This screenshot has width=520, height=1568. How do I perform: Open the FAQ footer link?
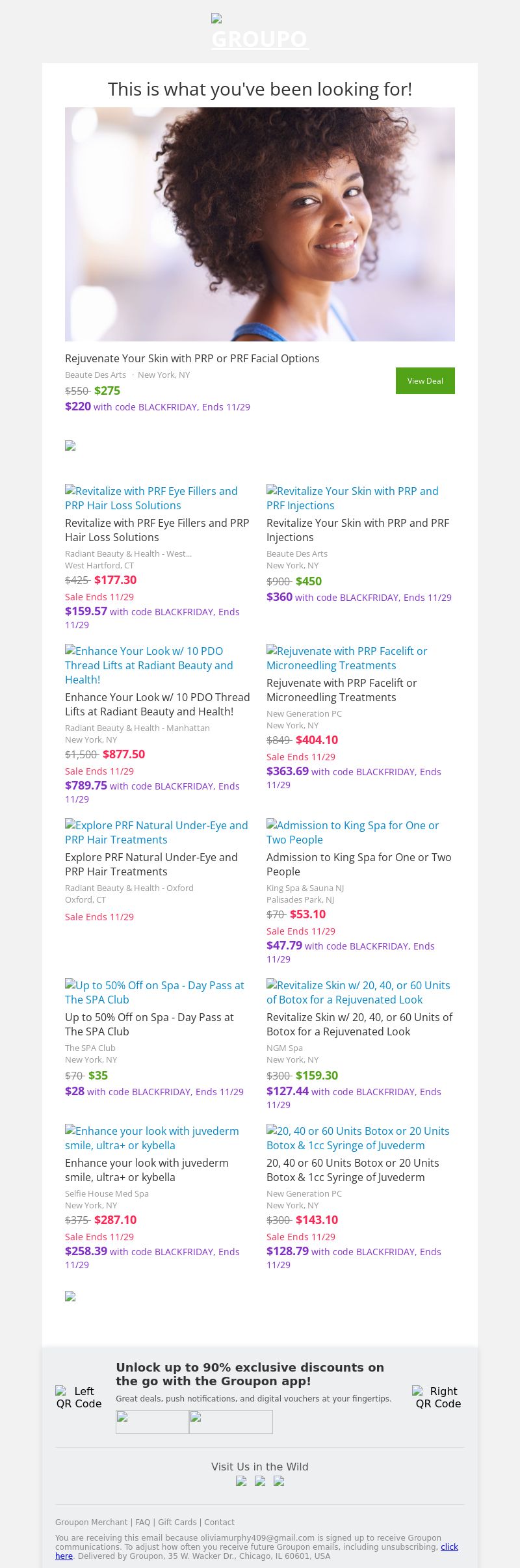142,1522
